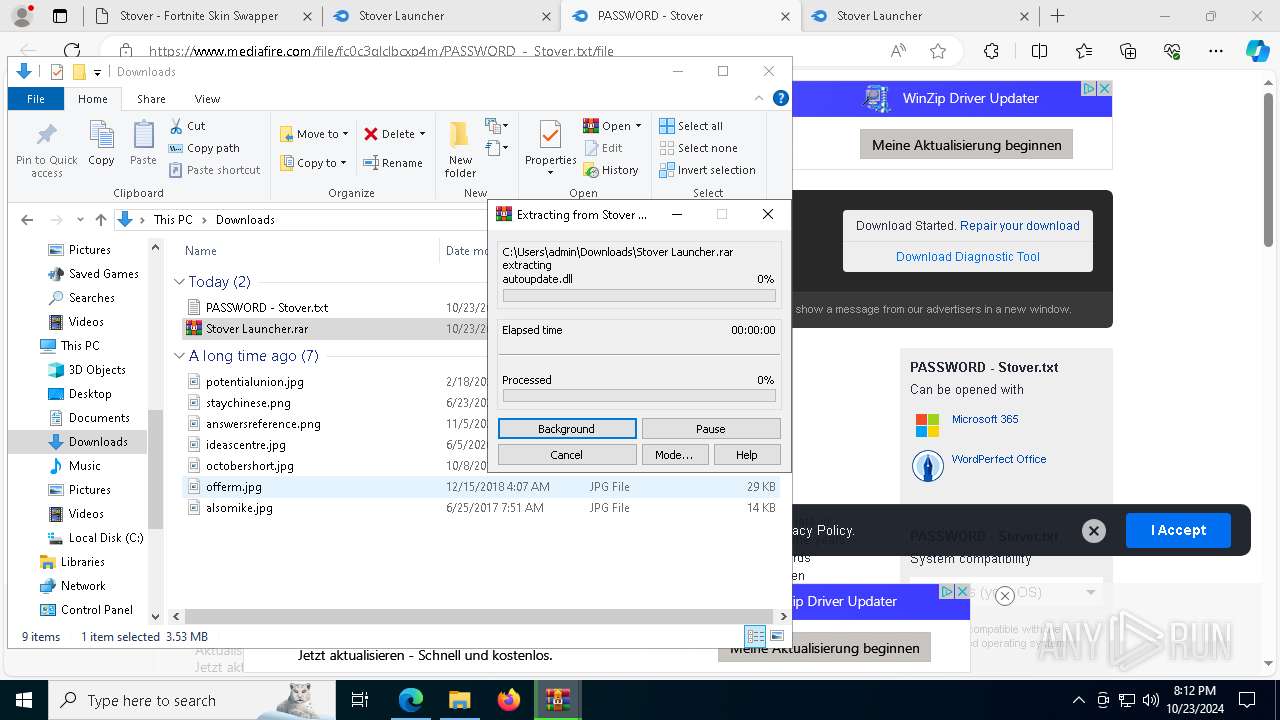Cancel the WinRAR extraction
1280x720 pixels.
[567, 455]
